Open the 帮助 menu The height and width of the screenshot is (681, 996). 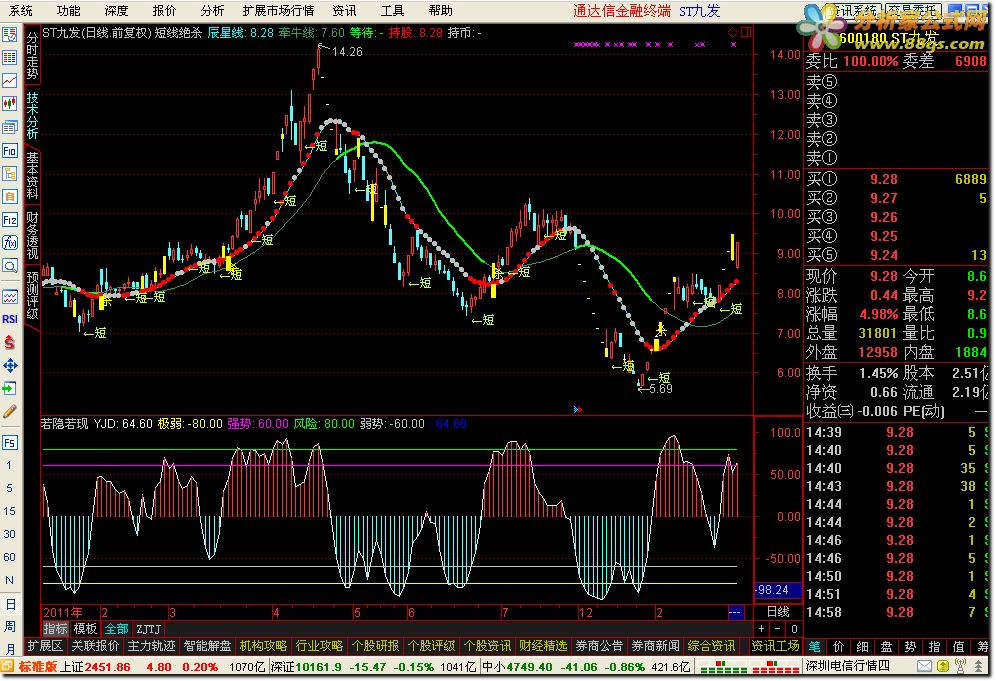[x=440, y=11]
